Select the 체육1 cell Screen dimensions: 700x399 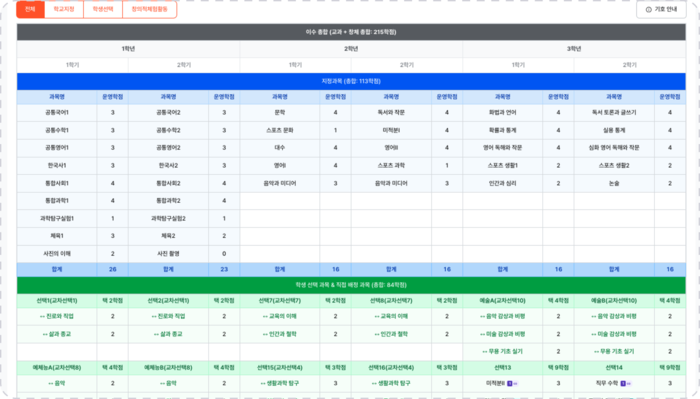tap(57, 236)
